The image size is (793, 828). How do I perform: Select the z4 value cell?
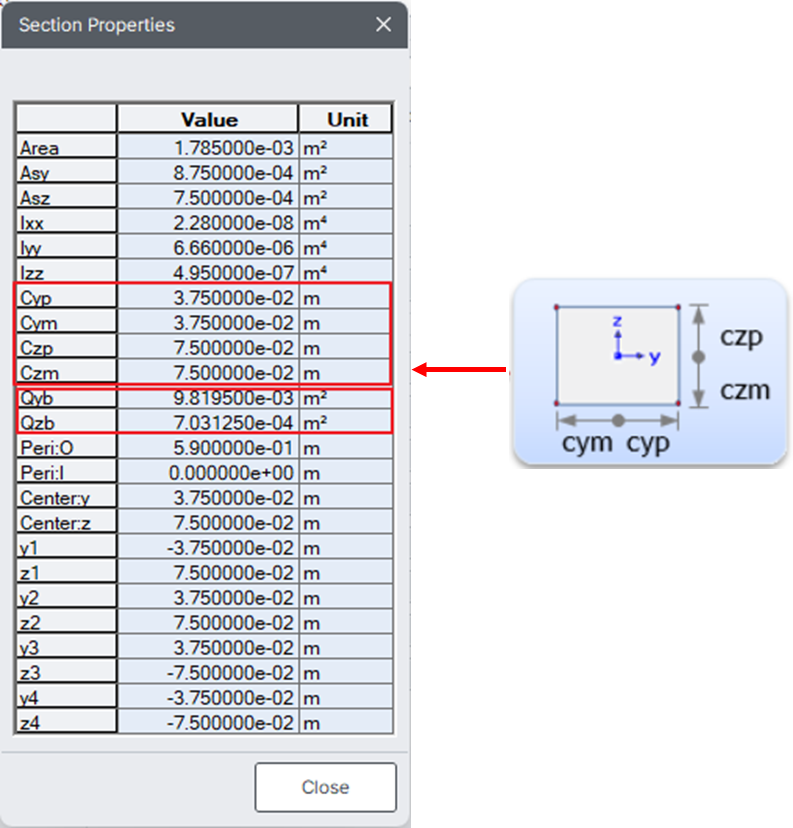208,722
